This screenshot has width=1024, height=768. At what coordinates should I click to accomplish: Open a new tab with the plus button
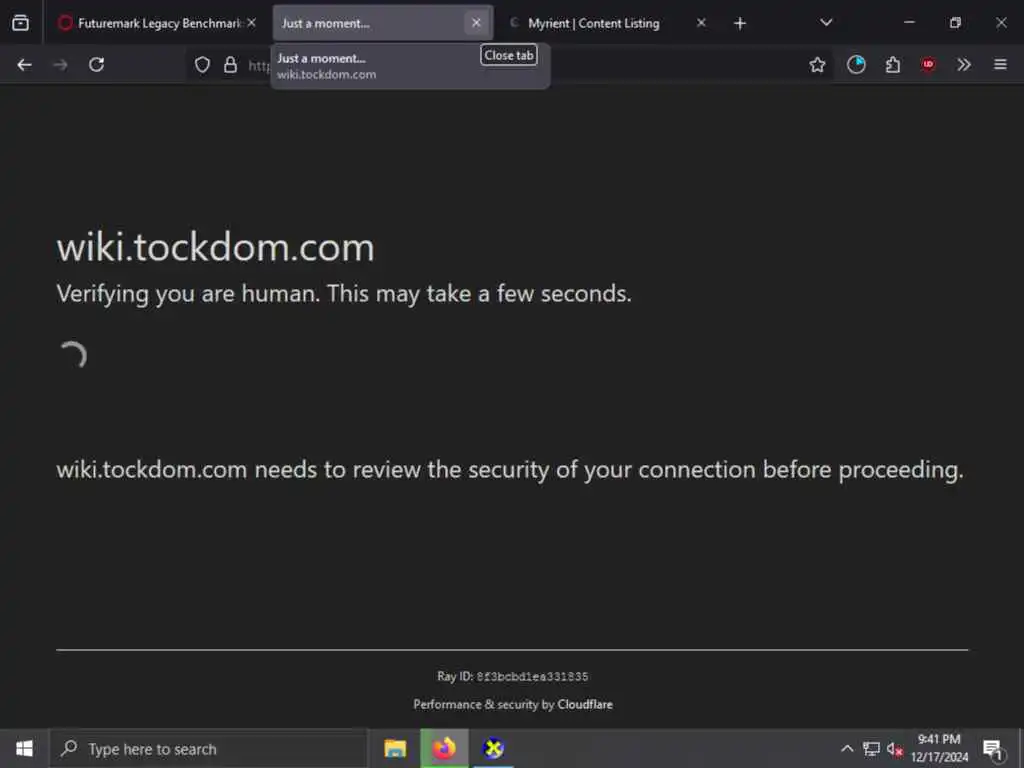(x=739, y=24)
